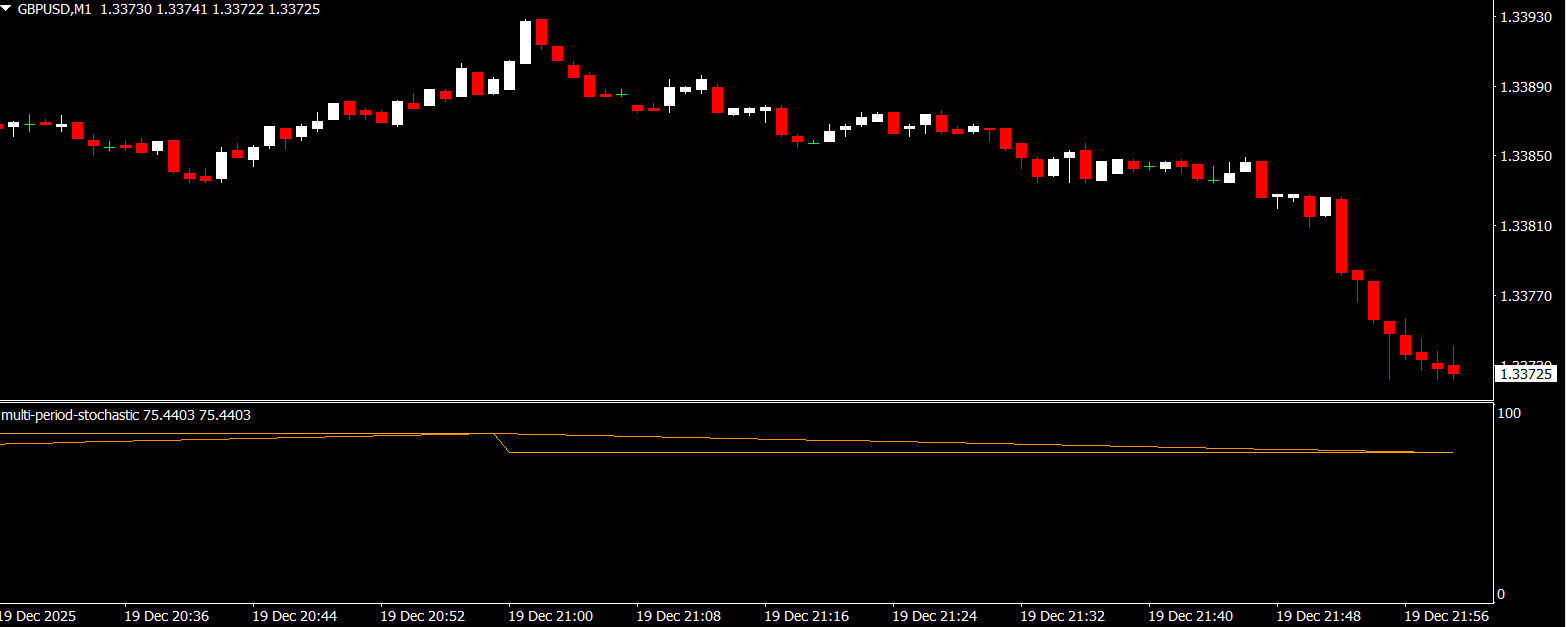Click the 1.33930 price axis label
This screenshot has height=627, width=1567.
pyautogui.click(x=1528, y=17)
